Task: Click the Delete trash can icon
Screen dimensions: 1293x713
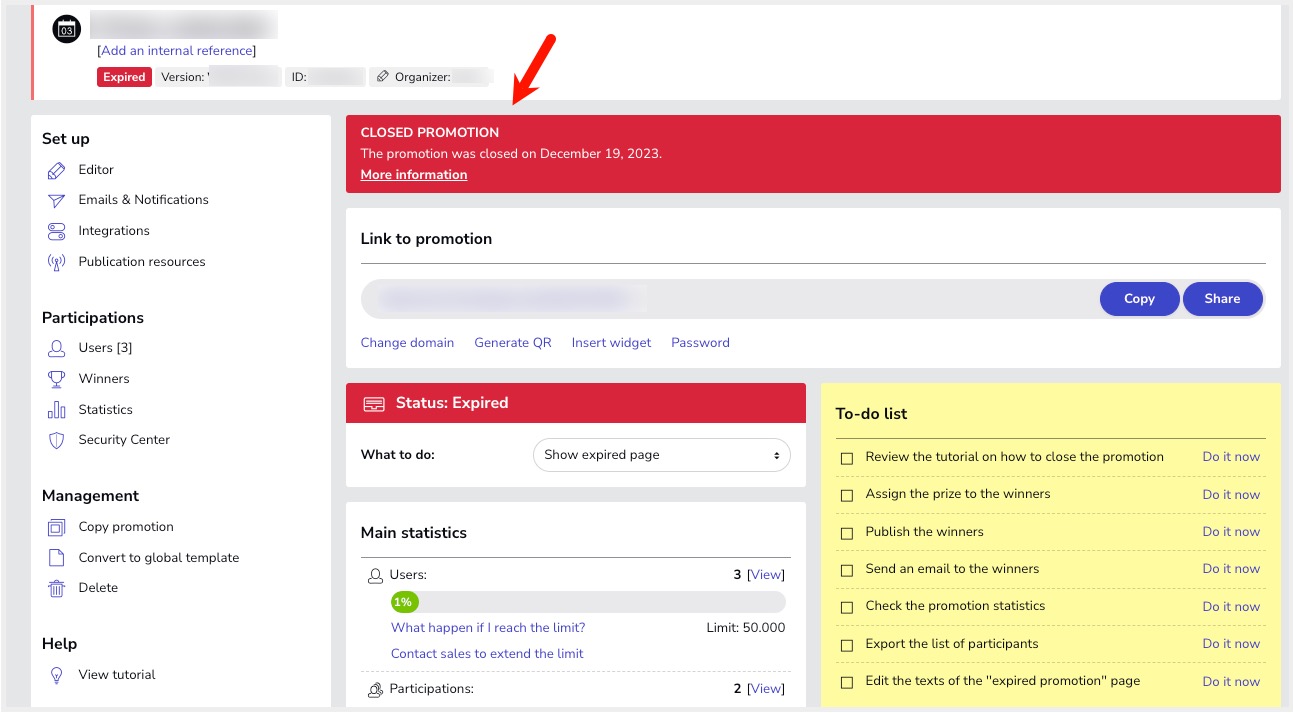Action: [x=57, y=589]
